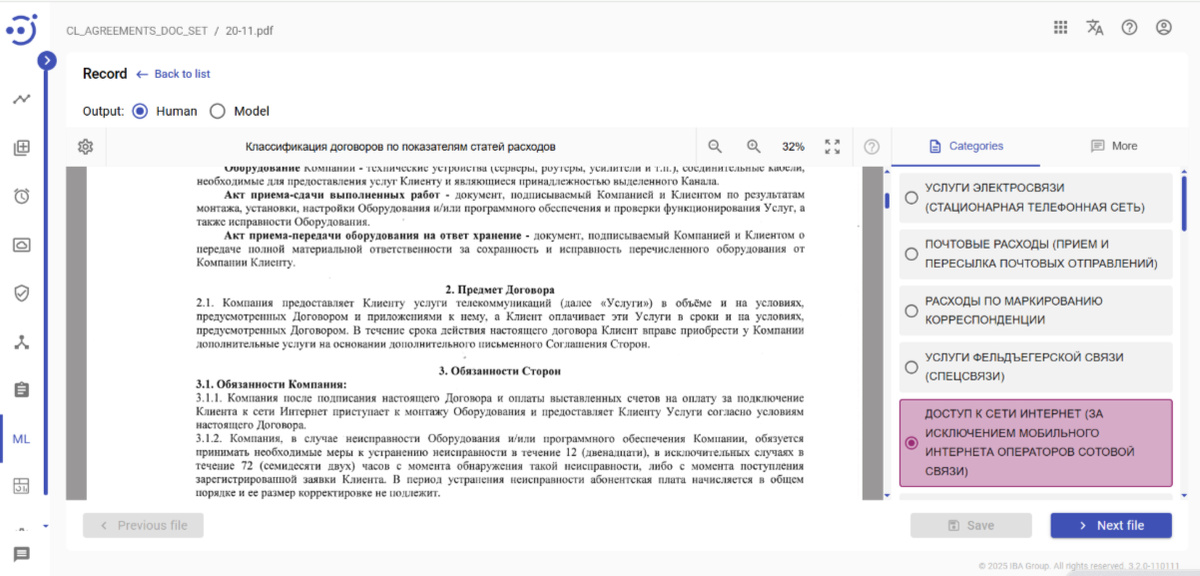This screenshot has height=576, width=1200.
Task: Switch to the Categories tab
Action: pos(966,146)
